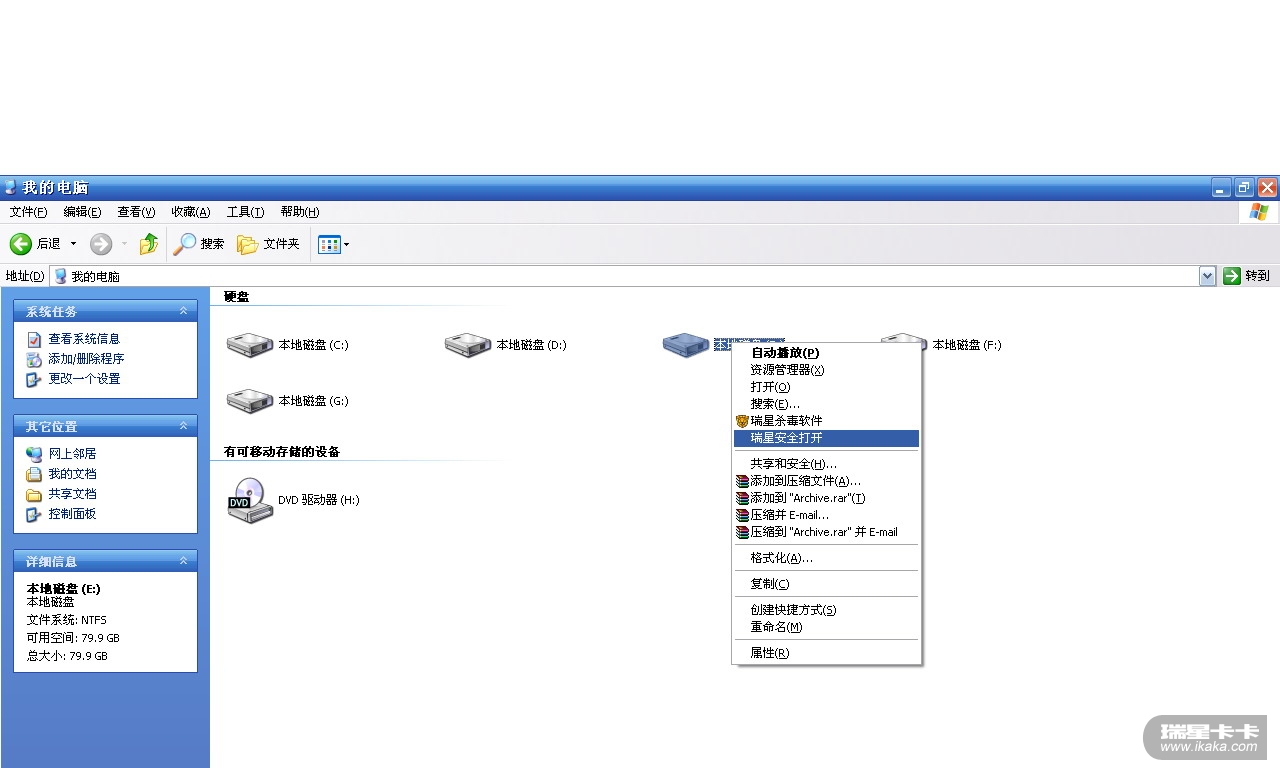Open the Forward button history dropdown arrow
Screen dimensions: 1280x768
point(125,244)
